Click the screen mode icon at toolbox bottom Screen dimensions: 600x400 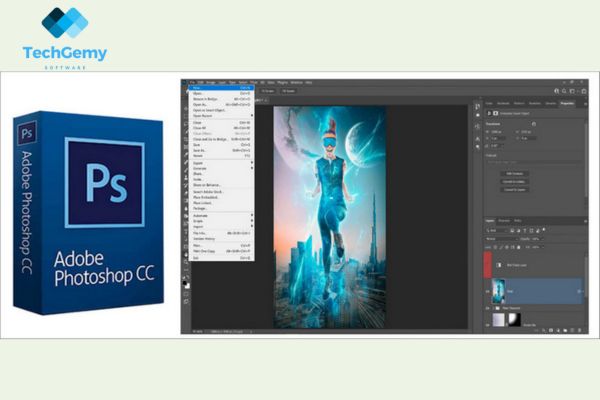[186, 302]
